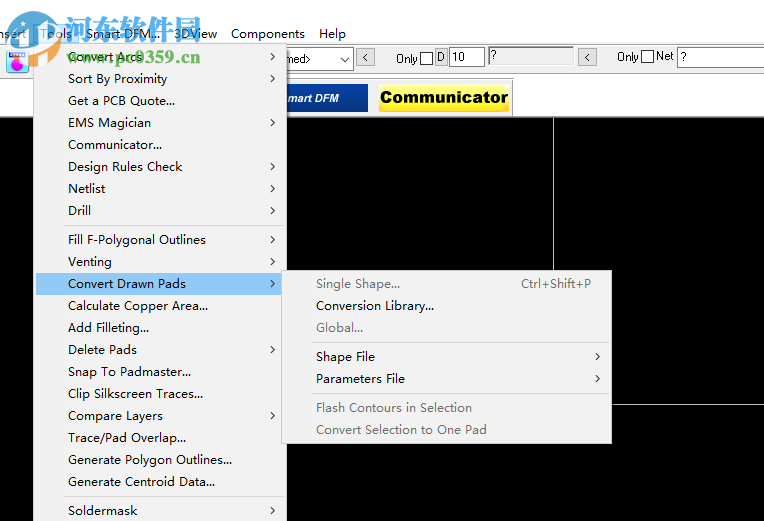Choose Generate Centroid Data...

point(160,482)
